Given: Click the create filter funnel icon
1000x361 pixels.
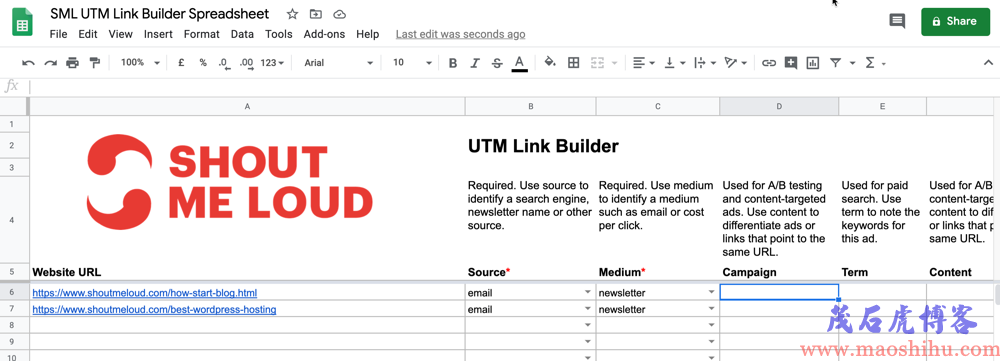Looking at the screenshot, I should tap(835, 63).
